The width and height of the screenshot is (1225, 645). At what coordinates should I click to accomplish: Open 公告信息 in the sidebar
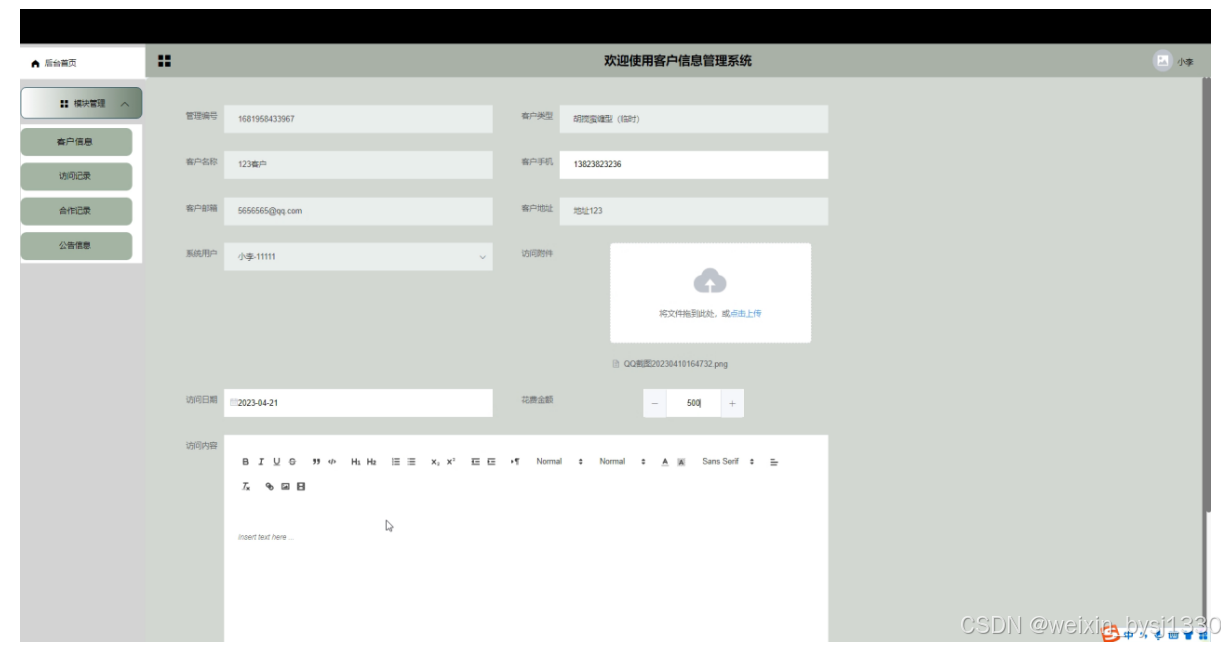point(76,245)
